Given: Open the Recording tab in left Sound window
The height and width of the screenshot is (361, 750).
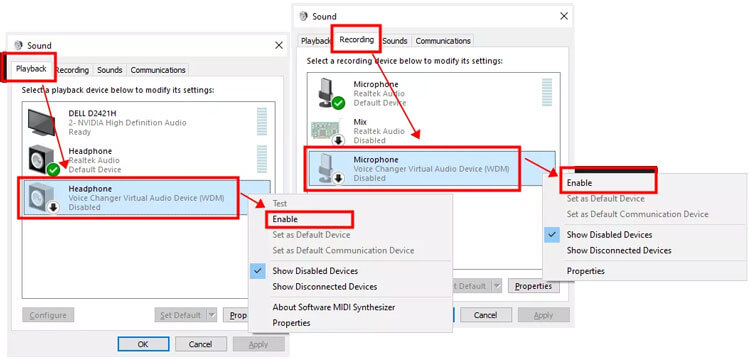Looking at the screenshot, I should pyautogui.click(x=72, y=70).
